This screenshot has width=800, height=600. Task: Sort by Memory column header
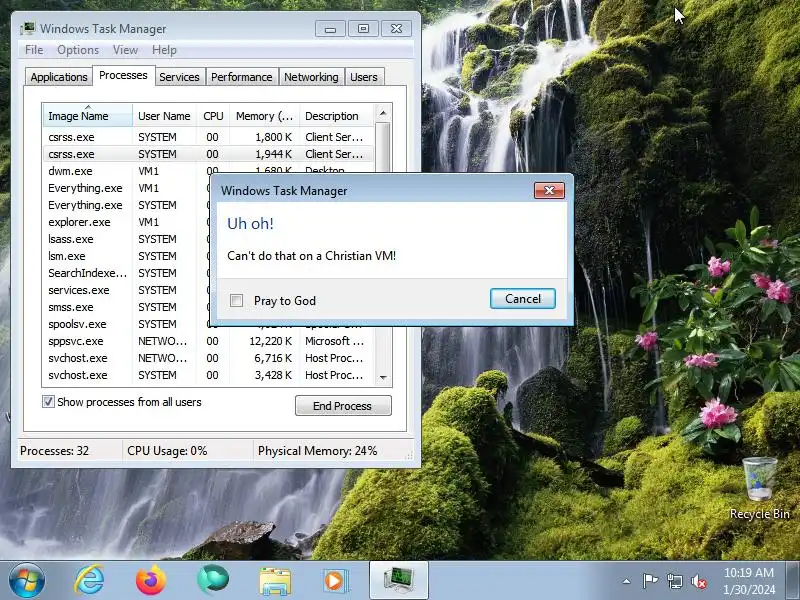coord(264,116)
